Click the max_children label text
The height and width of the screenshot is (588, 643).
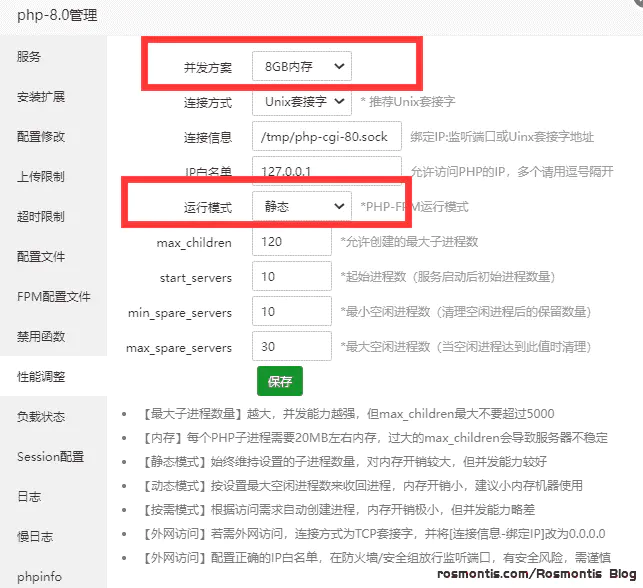click(x=194, y=243)
